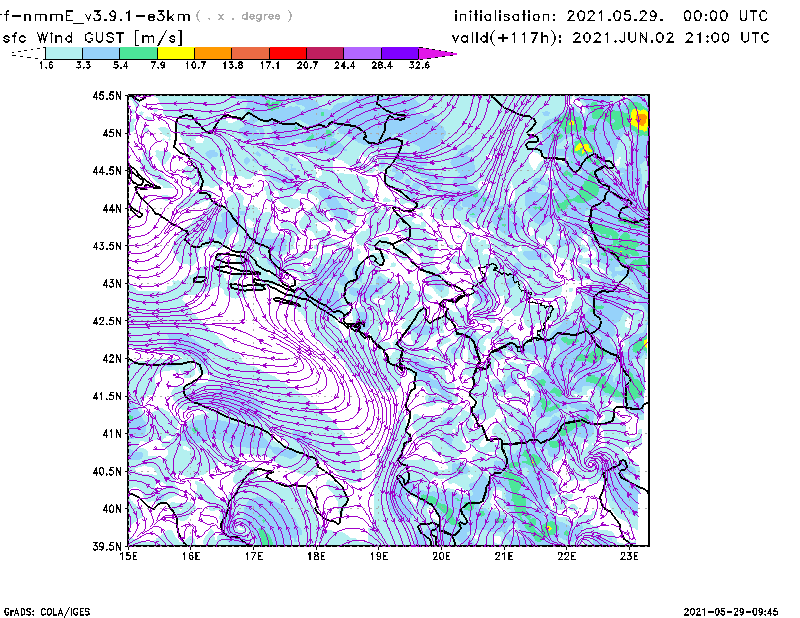Click the crimson 20.7–24.4 legend swatch
800x618 pixels.
pos(324,53)
